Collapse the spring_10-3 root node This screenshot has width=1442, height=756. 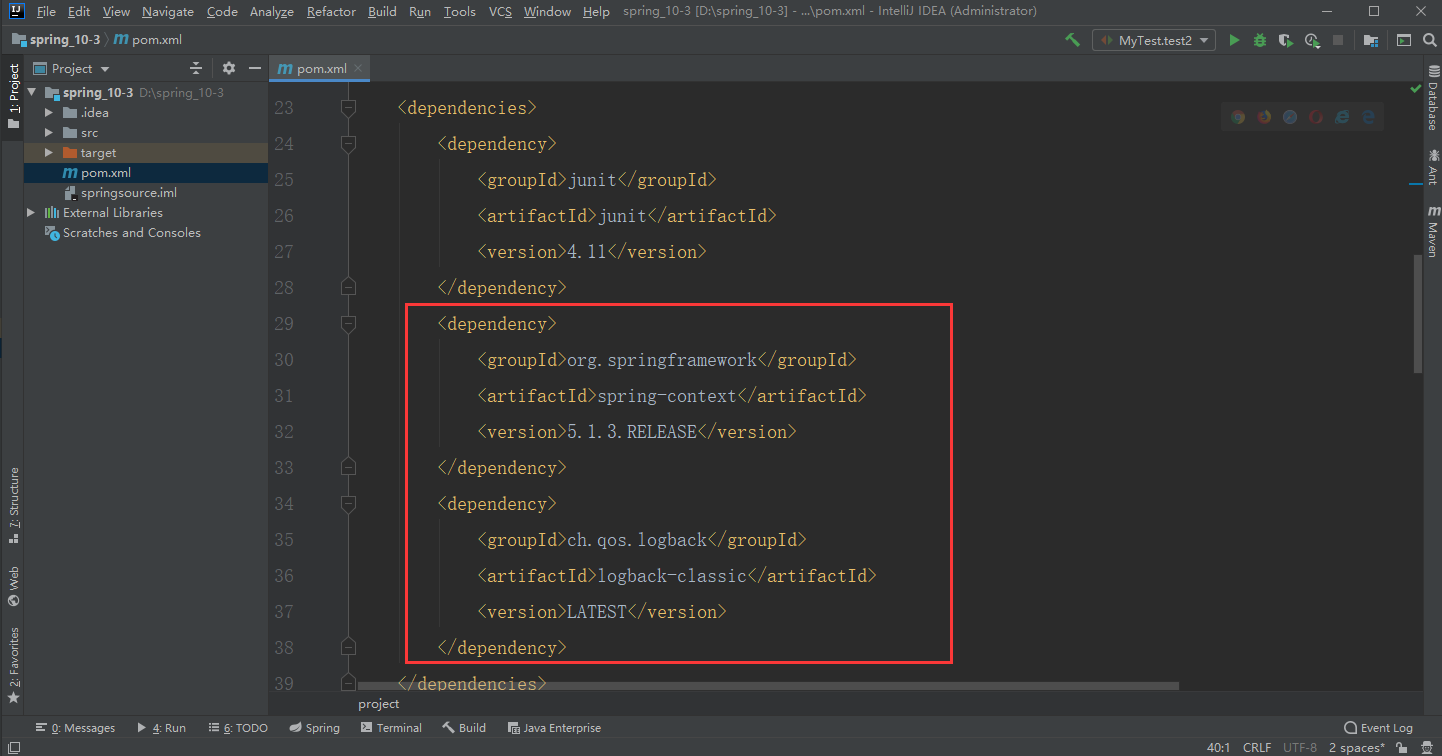click(x=33, y=93)
